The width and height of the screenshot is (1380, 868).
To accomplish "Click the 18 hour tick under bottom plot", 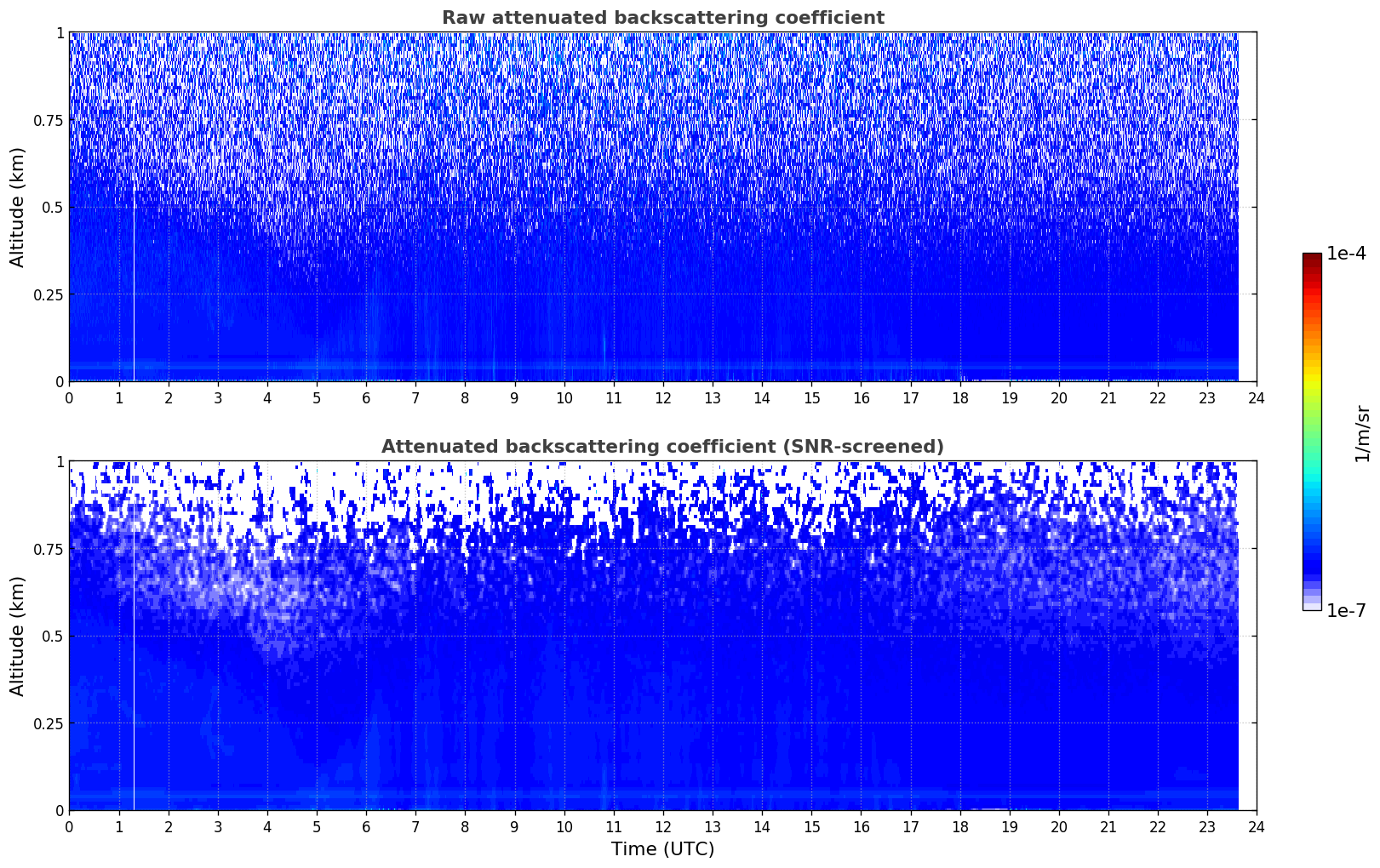I will pyautogui.click(x=959, y=826).
